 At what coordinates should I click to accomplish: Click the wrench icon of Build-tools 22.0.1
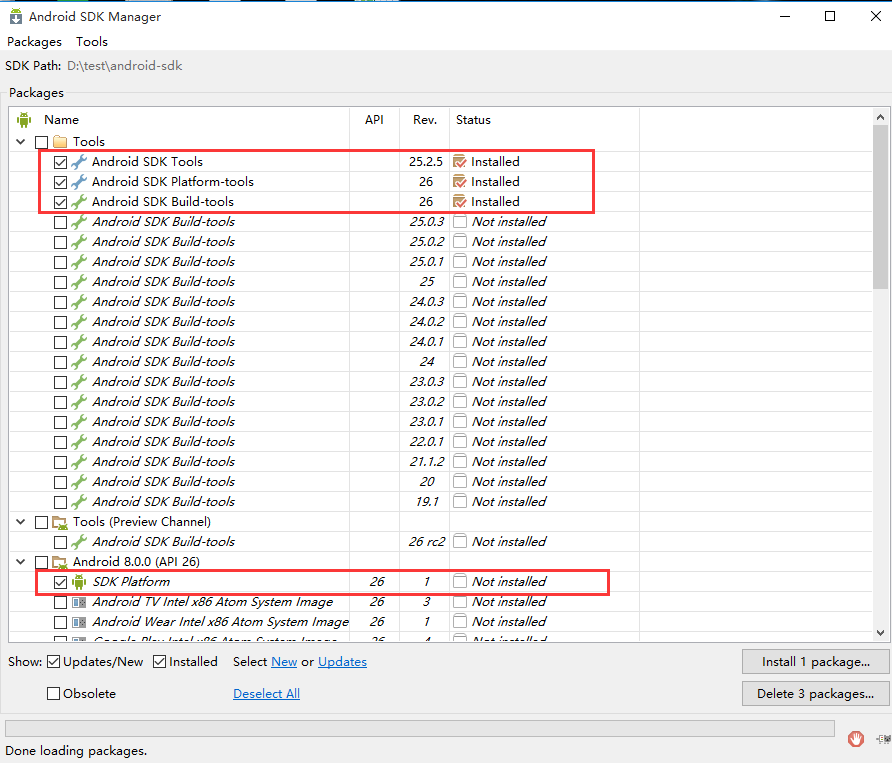tap(79, 442)
